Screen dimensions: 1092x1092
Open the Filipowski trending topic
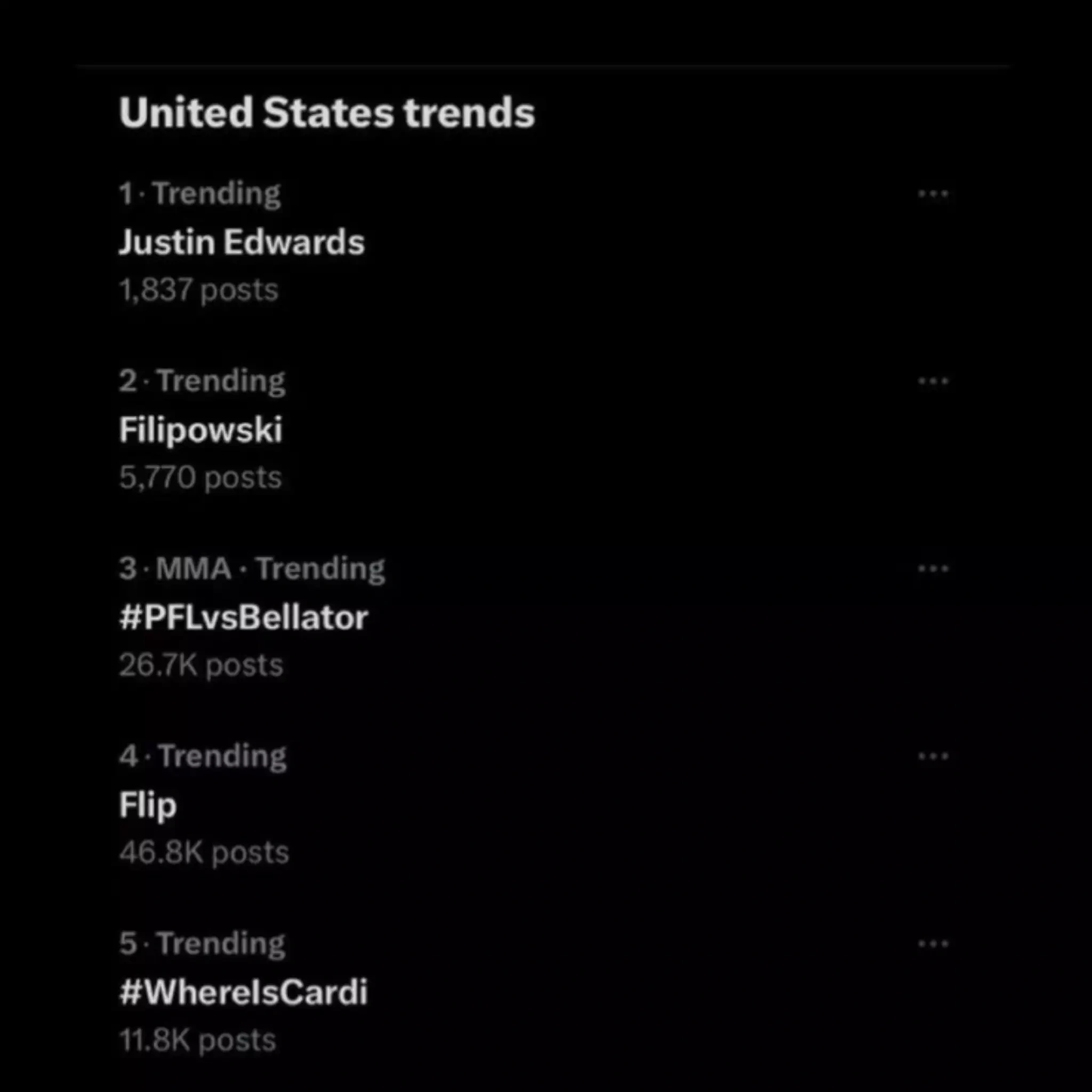(200, 430)
